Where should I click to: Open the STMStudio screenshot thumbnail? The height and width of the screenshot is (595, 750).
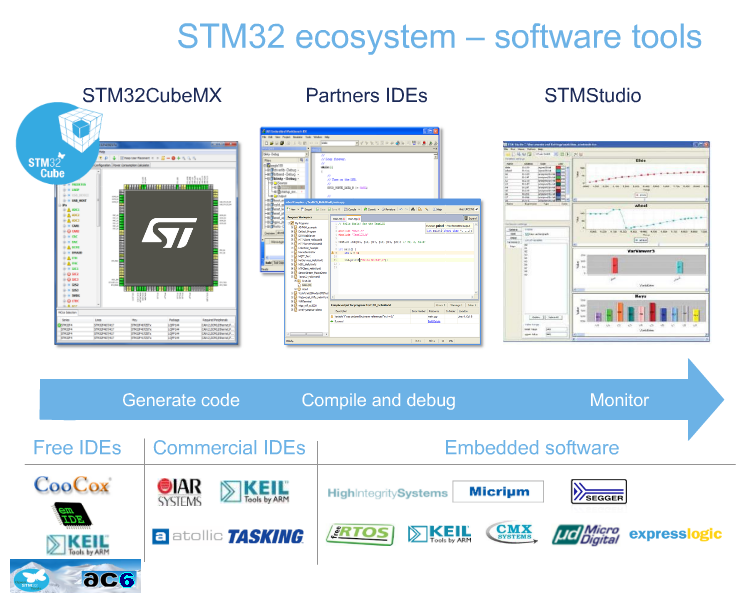click(606, 242)
